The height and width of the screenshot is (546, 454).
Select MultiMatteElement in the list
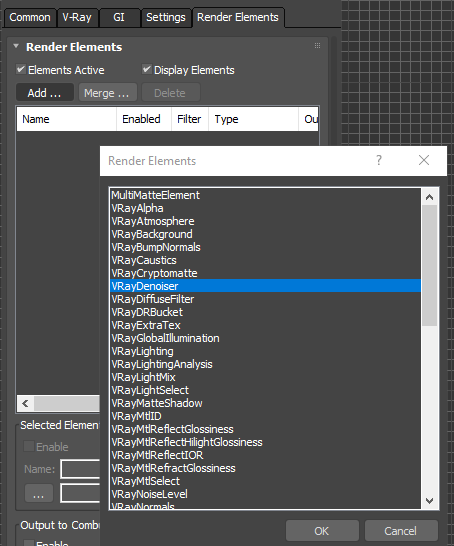[265, 195]
